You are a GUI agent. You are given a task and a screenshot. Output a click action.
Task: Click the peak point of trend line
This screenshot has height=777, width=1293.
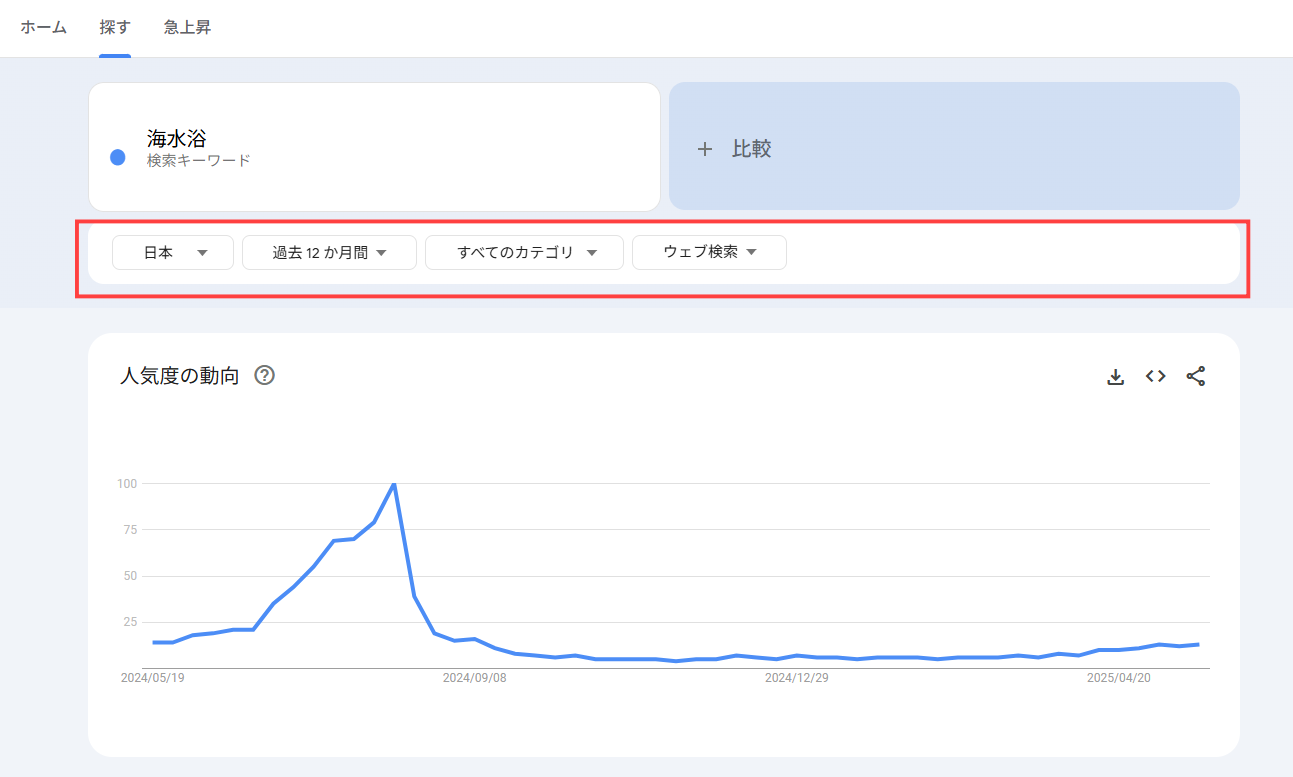pyautogui.click(x=394, y=484)
